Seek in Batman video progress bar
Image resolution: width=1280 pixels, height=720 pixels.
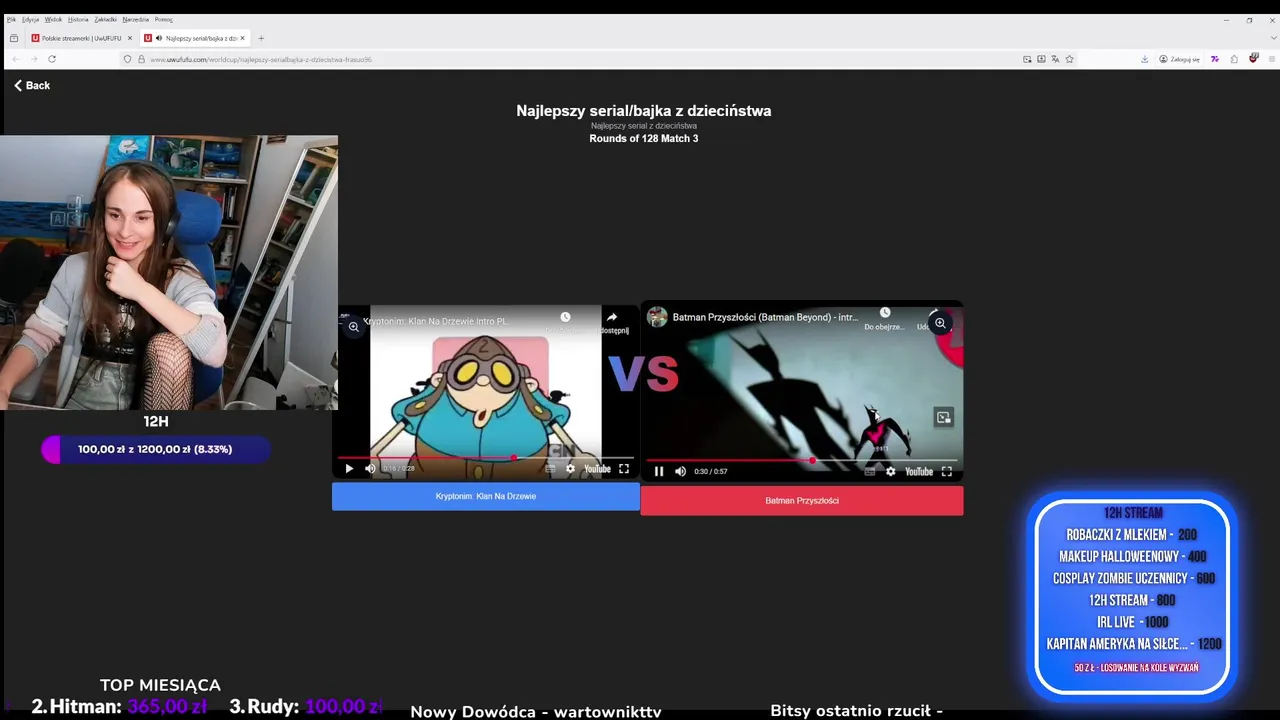click(x=802, y=460)
